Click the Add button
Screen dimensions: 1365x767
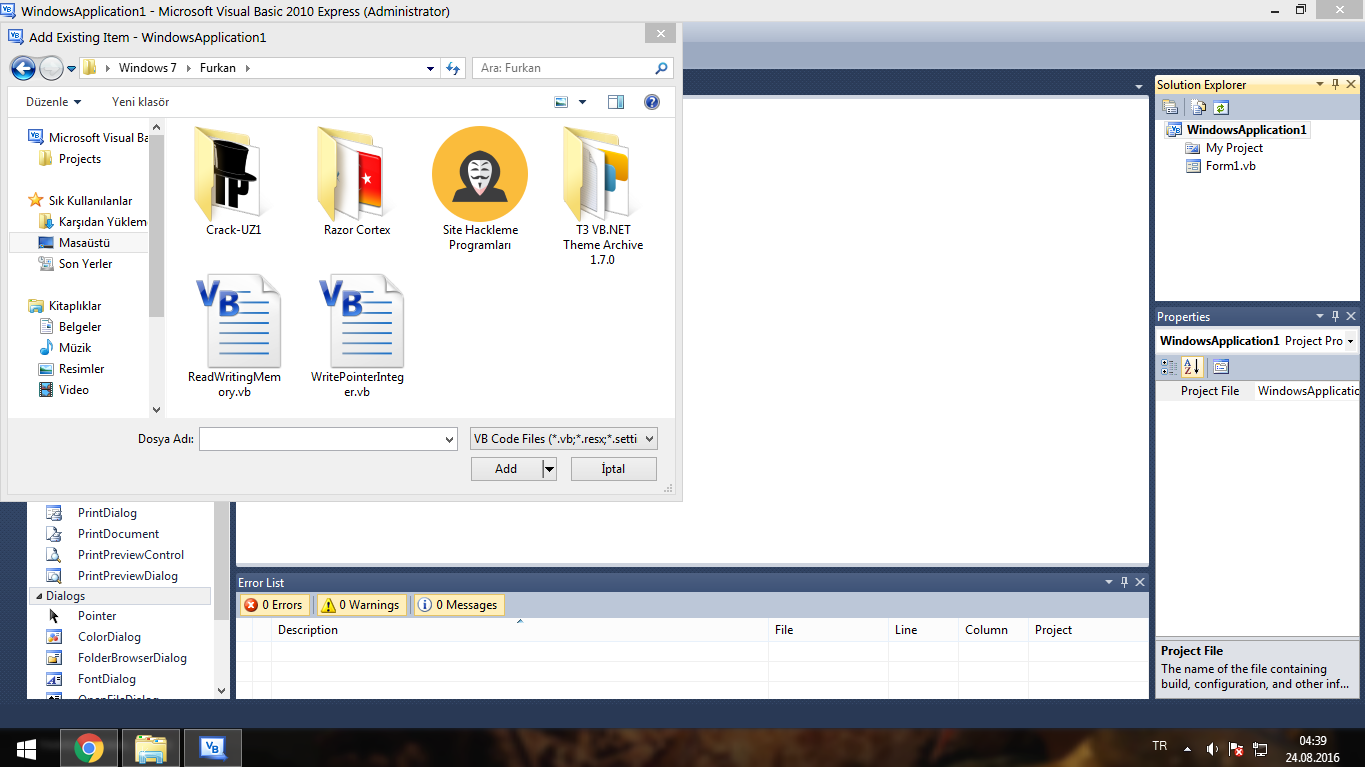click(x=506, y=469)
